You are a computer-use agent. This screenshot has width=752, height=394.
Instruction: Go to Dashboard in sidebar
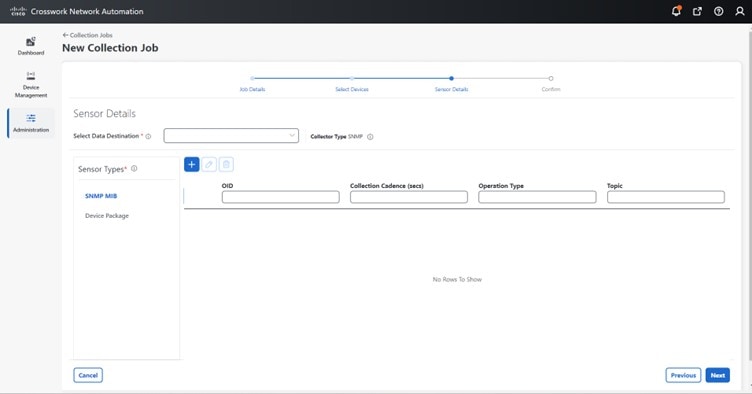coord(31,46)
